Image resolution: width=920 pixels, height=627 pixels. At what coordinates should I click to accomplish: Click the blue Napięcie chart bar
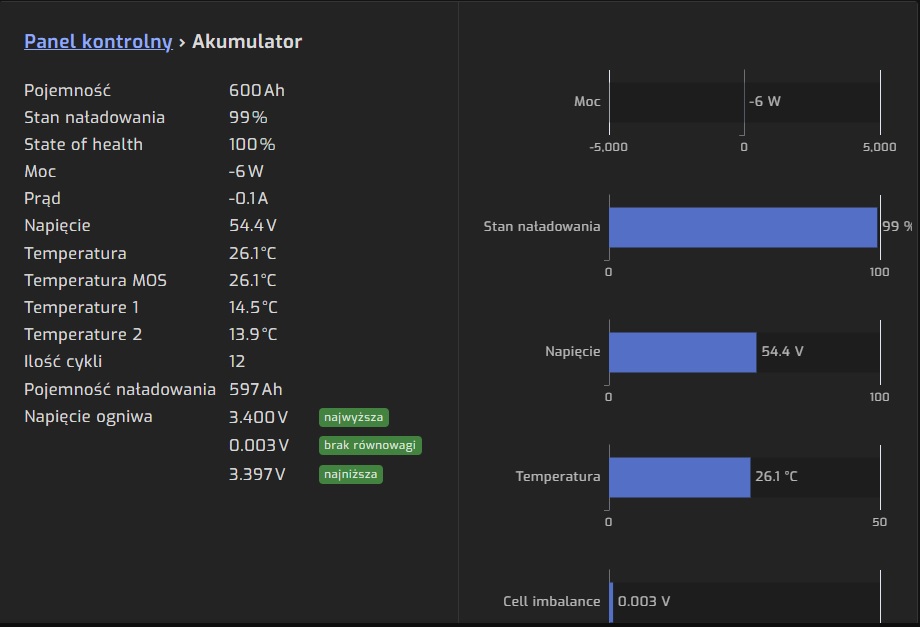tap(682, 352)
